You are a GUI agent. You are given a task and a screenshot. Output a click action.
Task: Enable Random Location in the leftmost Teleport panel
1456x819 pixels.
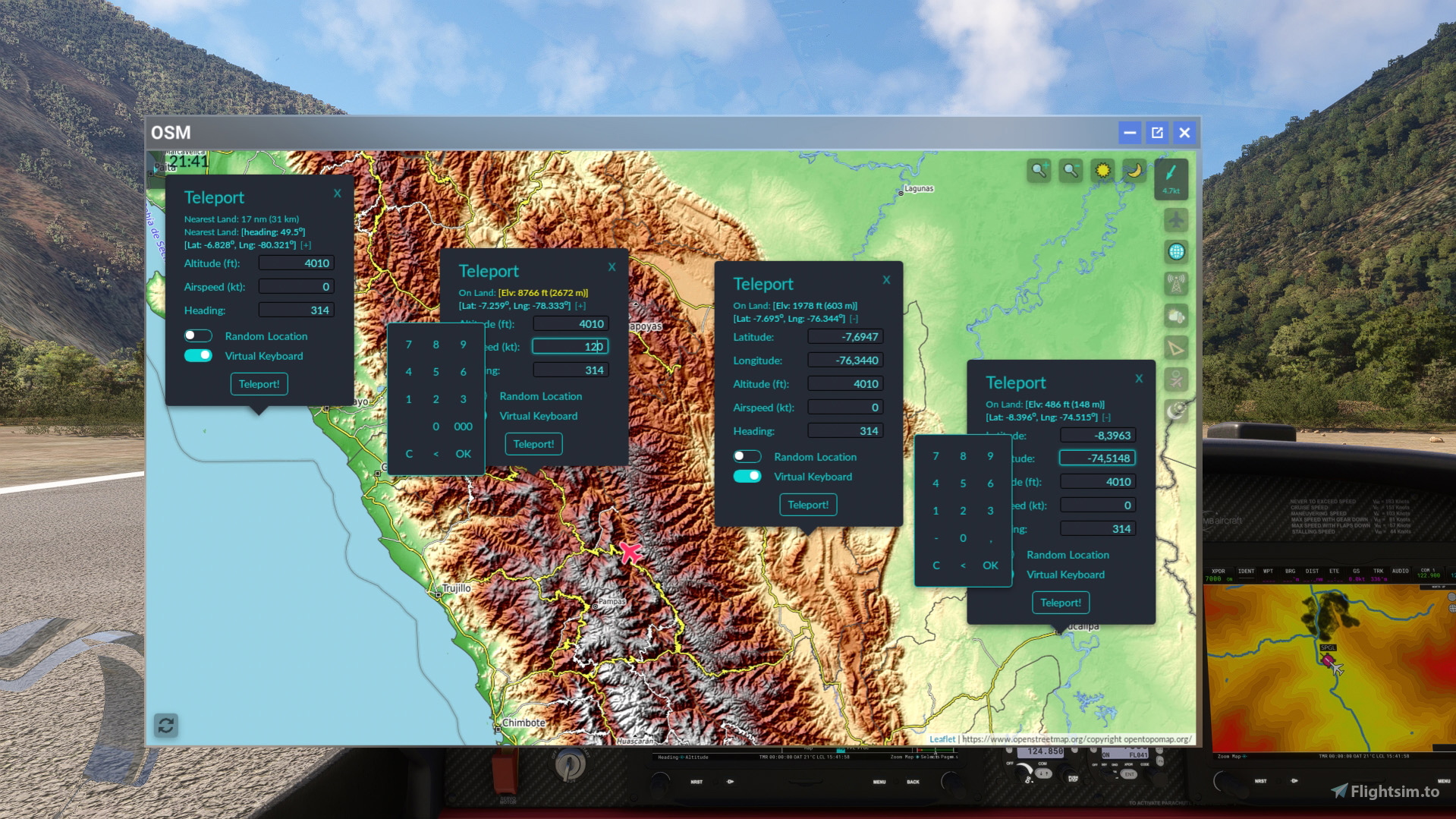tap(198, 335)
